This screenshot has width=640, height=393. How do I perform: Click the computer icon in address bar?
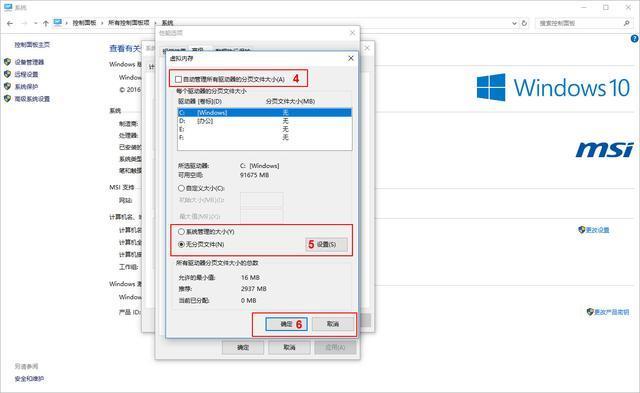(x=58, y=22)
